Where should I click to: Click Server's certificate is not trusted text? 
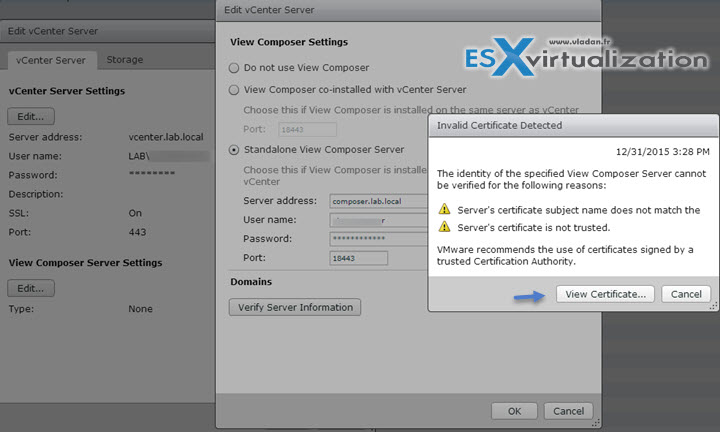point(534,228)
